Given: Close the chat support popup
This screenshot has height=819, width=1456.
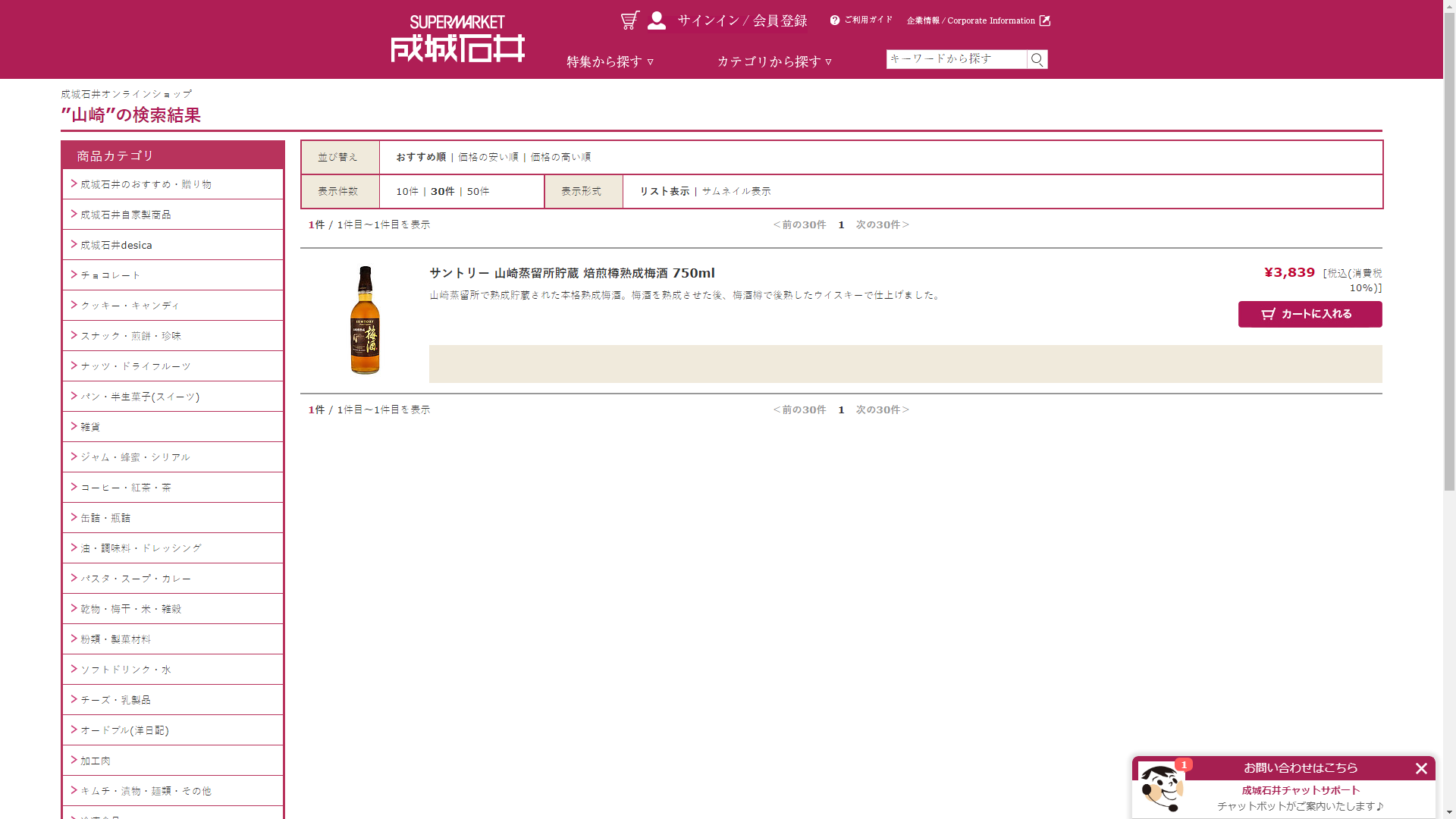Looking at the screenshot, I should [1421, 769].
